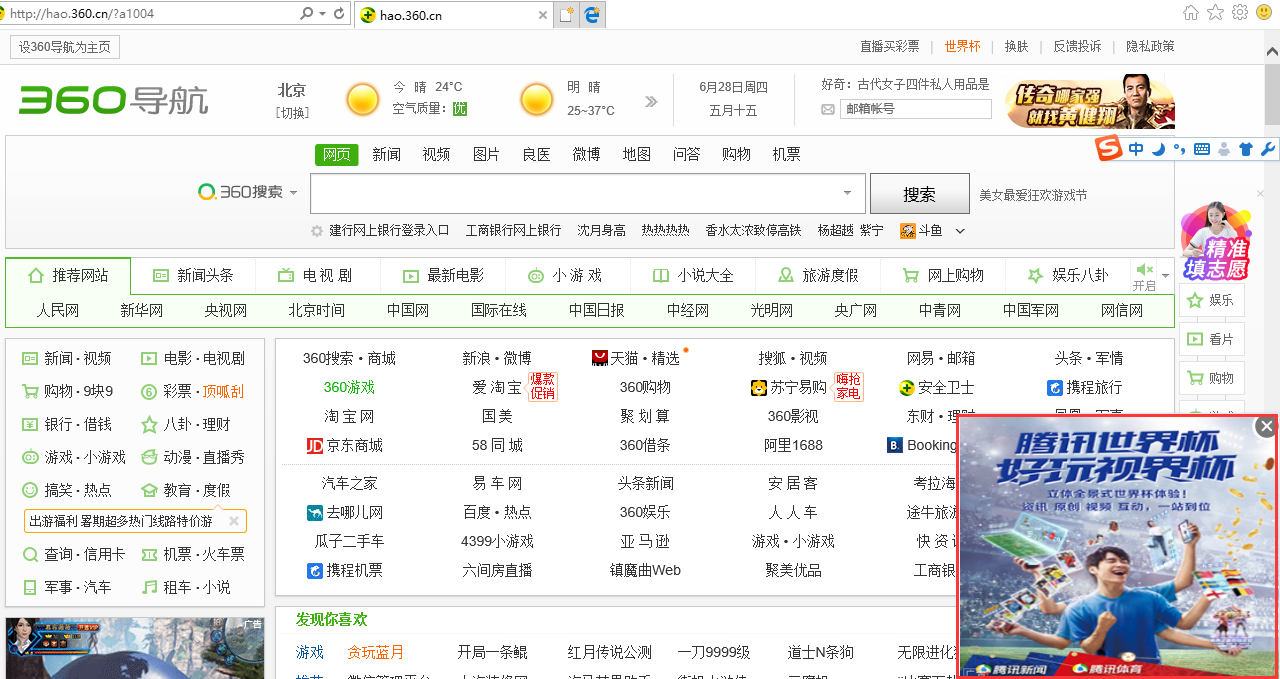Click the 去哪儿网 logo icon

(315, 512)
